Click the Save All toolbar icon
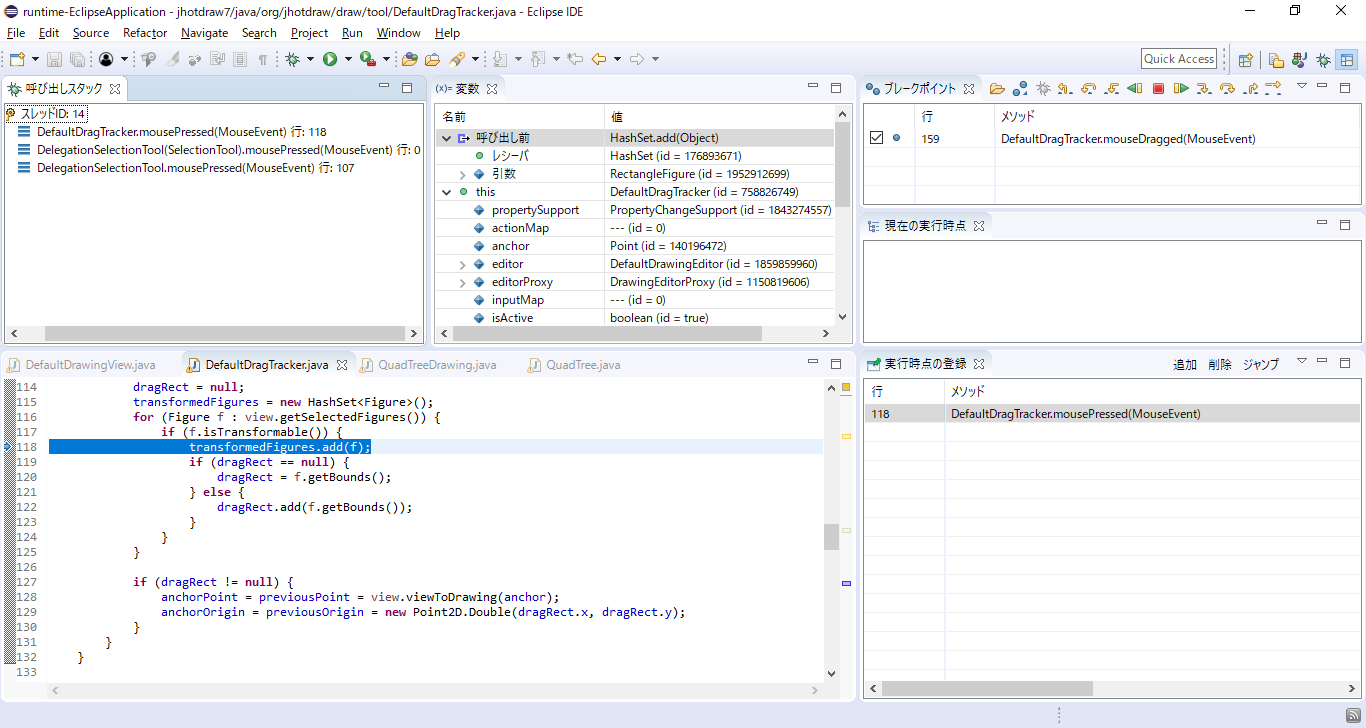Screen dimensions: 1366x728 coord(77,59)
